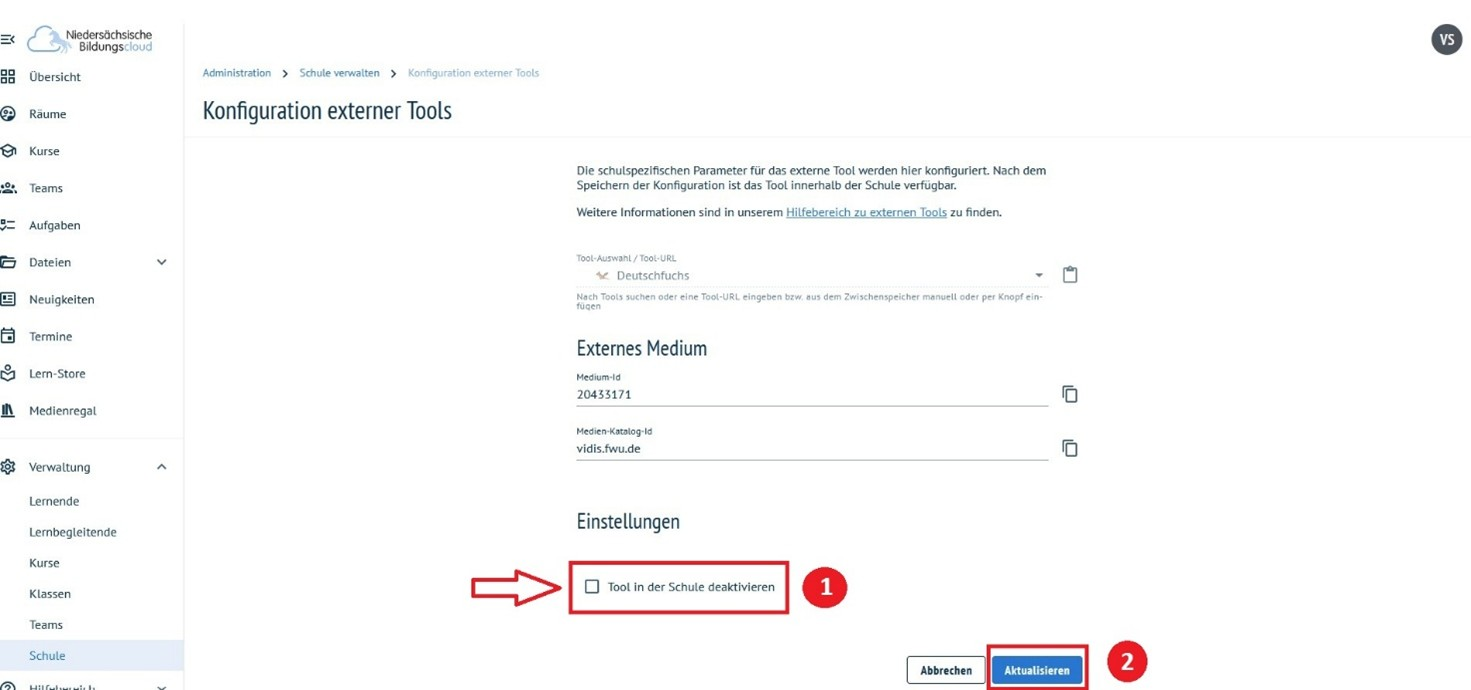The image size is (1471, 690).
Task: Click the Abbrechen button
Action: [946, 670]
